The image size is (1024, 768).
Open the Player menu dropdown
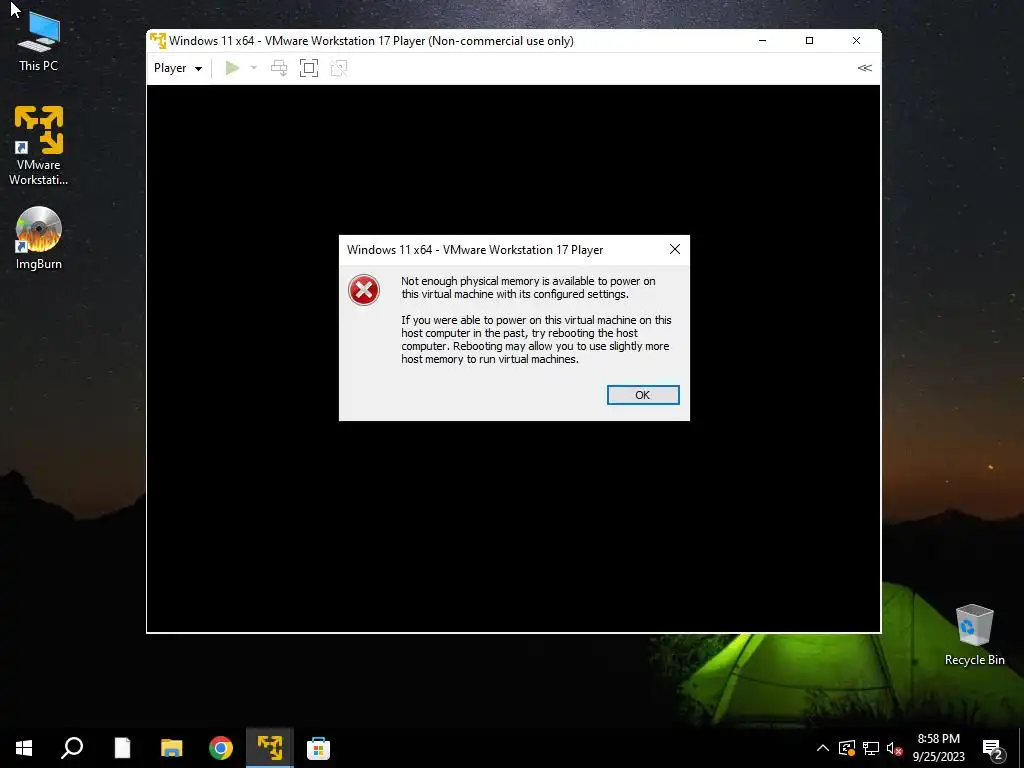(x=178, y=68)
